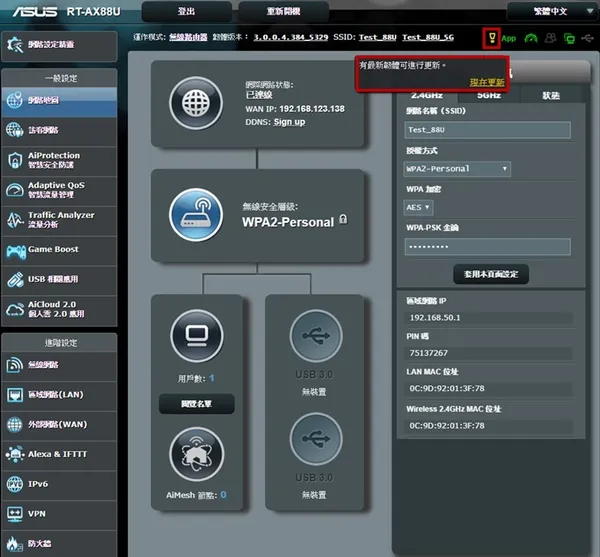Click the Logout button at top

point(187,11)
